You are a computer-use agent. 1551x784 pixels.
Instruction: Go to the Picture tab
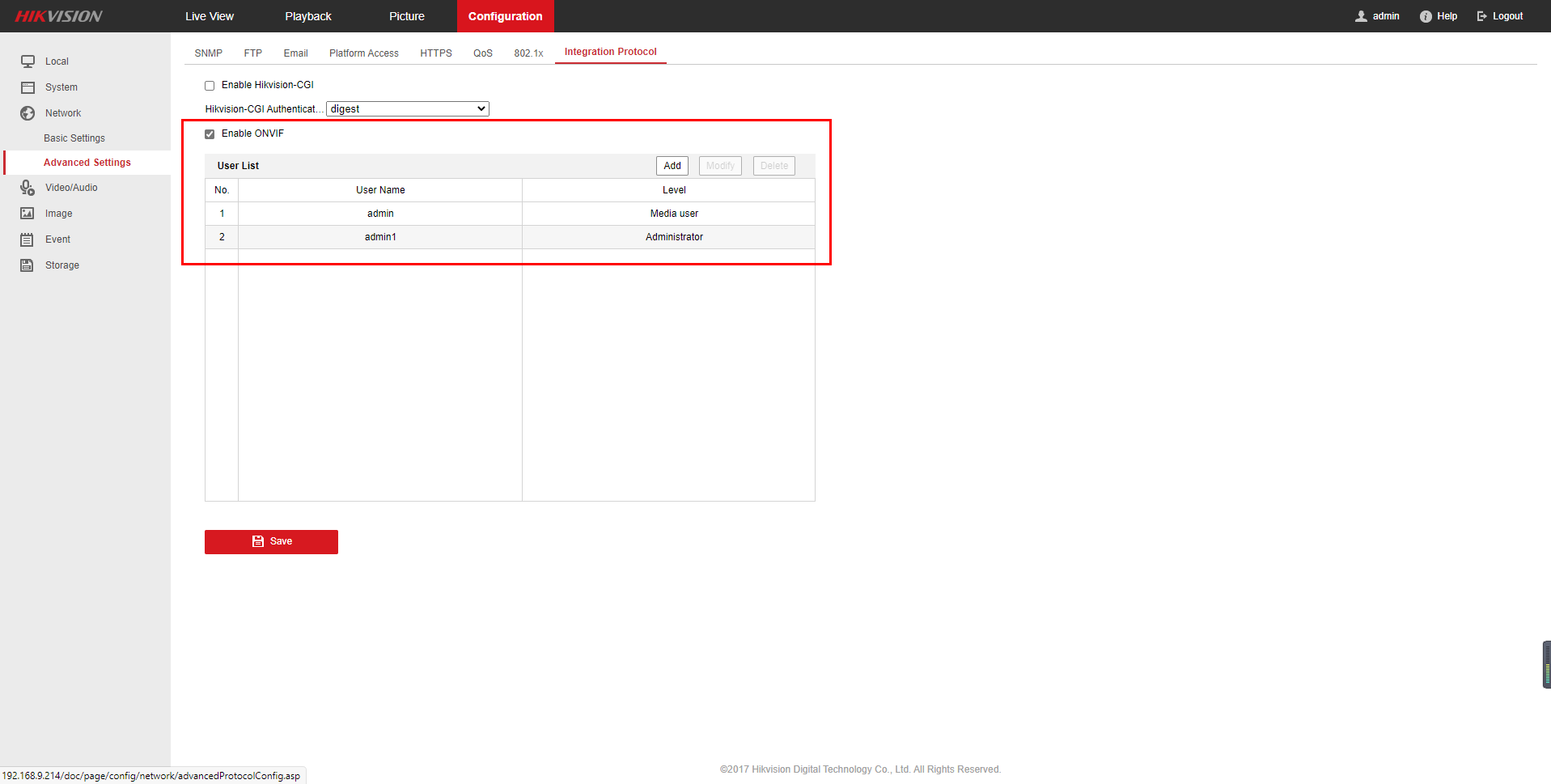point(407,16)
